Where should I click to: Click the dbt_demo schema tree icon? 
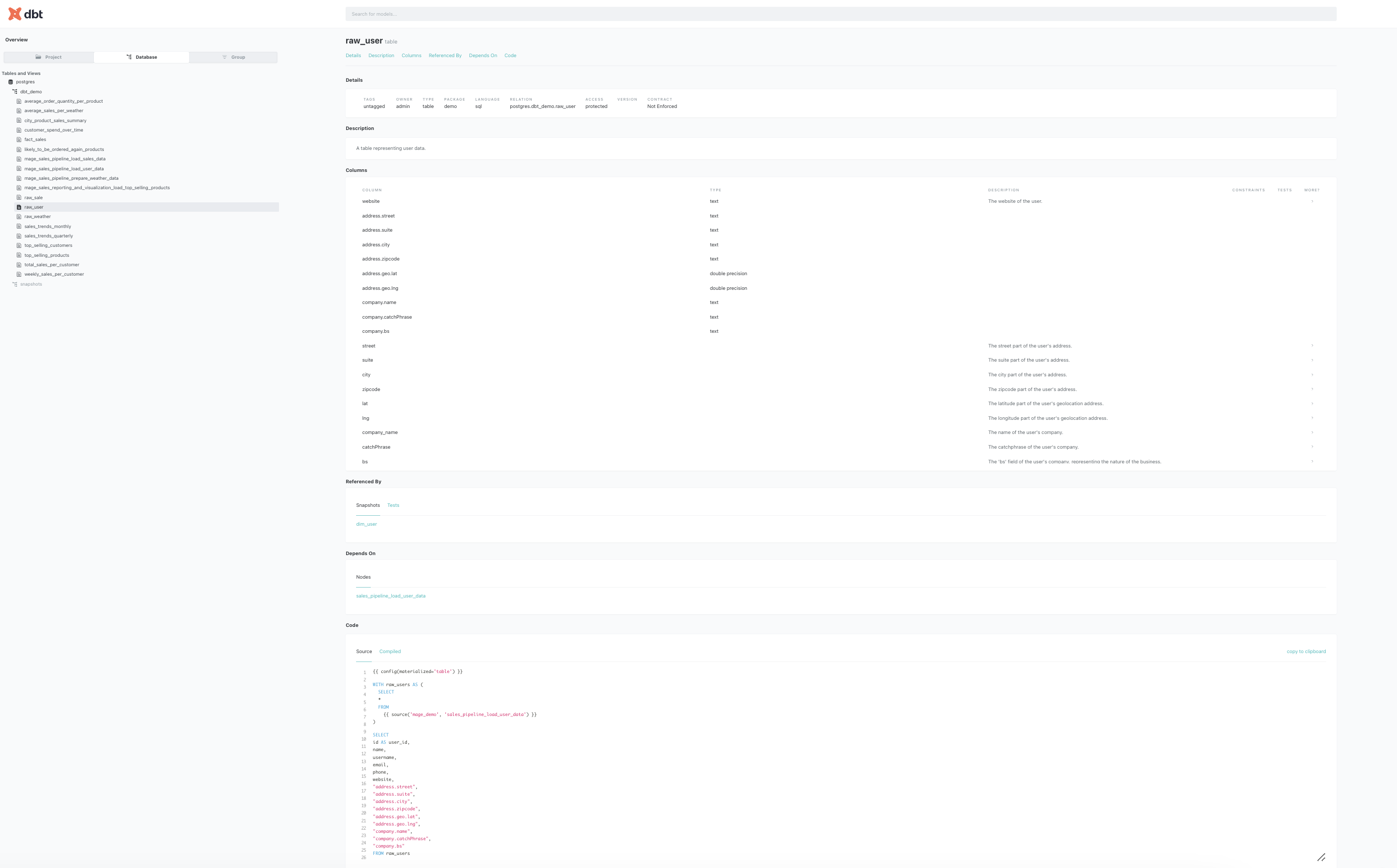tap(15, 92)
